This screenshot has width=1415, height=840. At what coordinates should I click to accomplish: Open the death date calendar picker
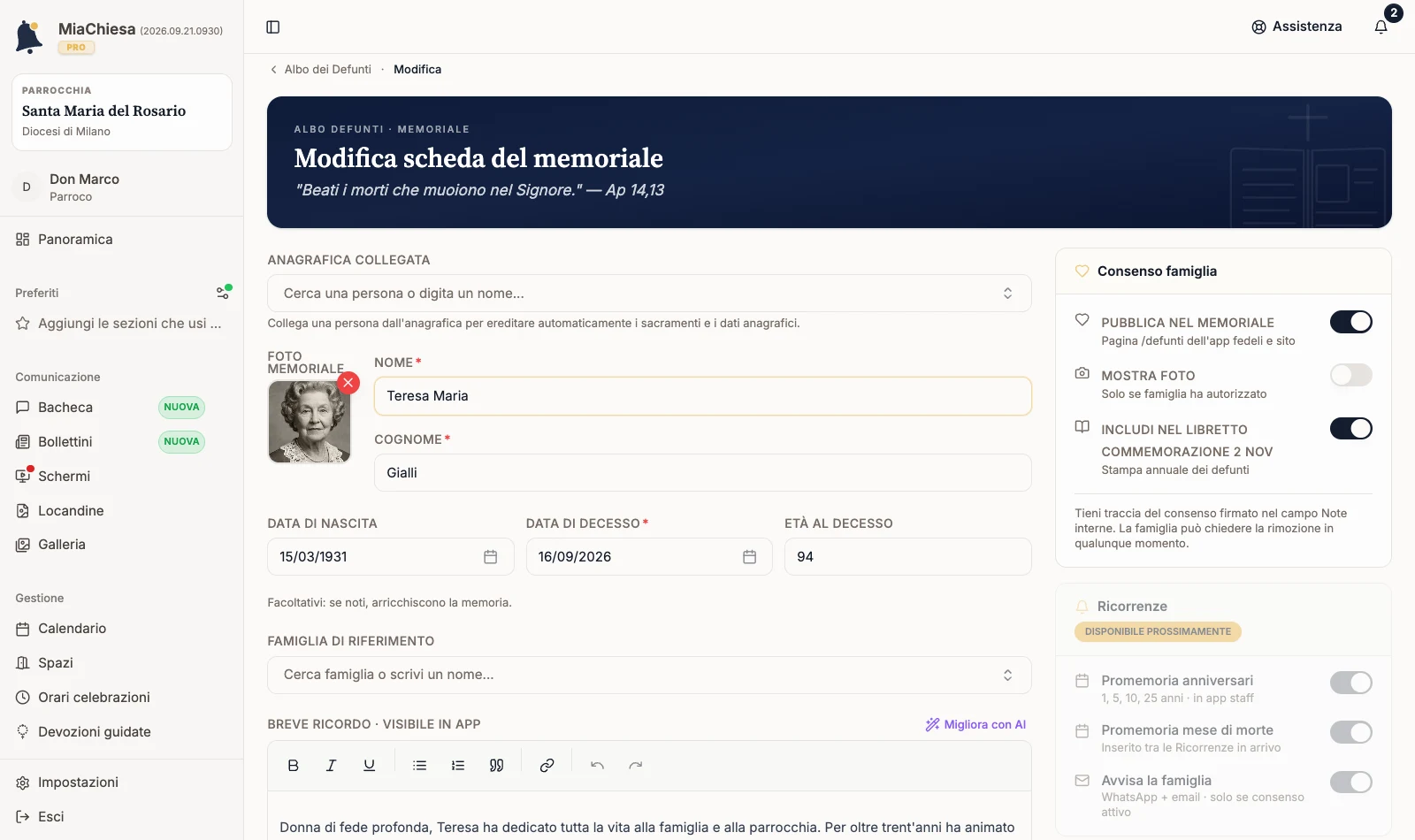(x=750, y=557)
